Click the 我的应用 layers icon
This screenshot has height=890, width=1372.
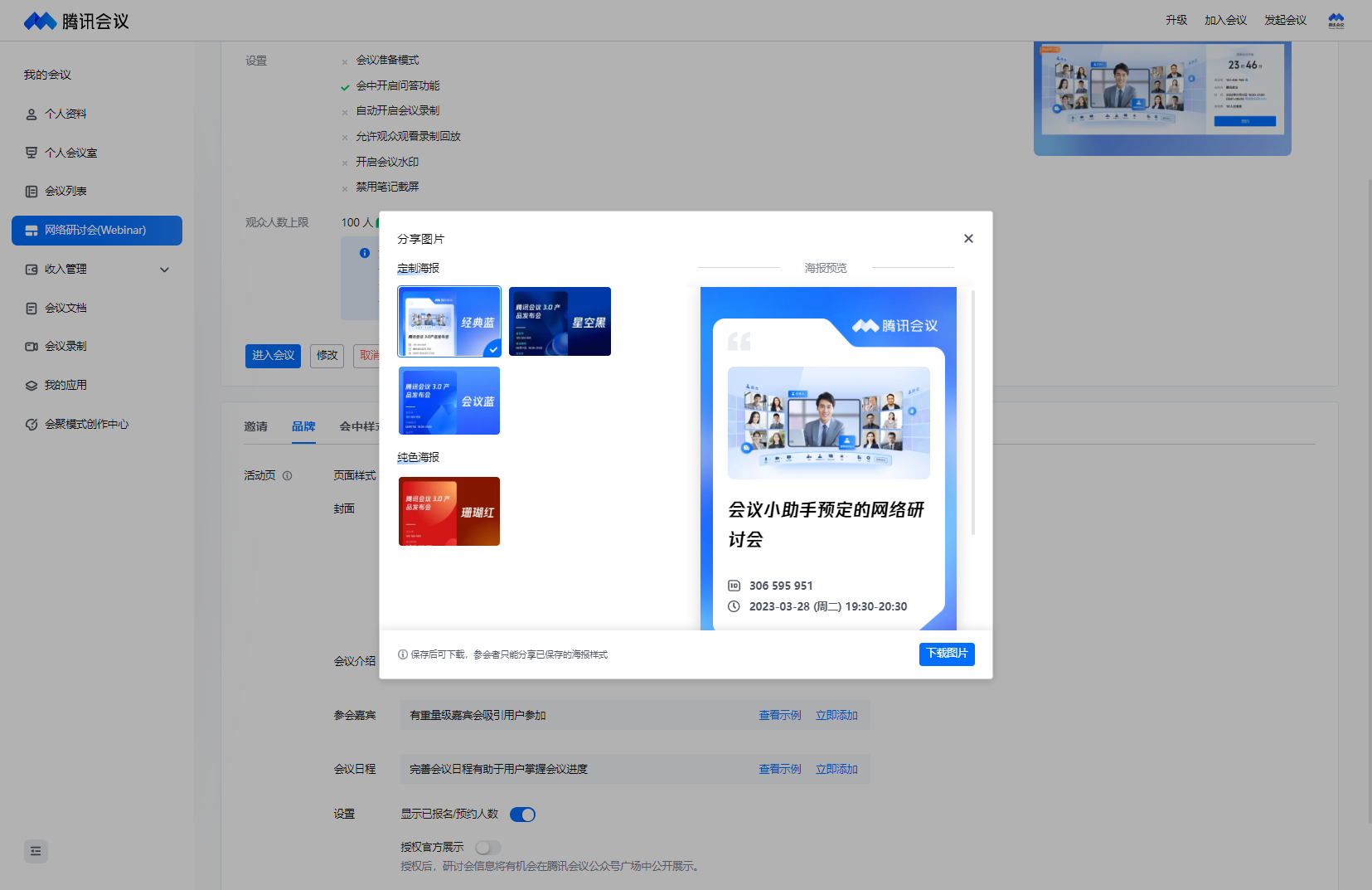pyautogui.click(x=32, y=386)
